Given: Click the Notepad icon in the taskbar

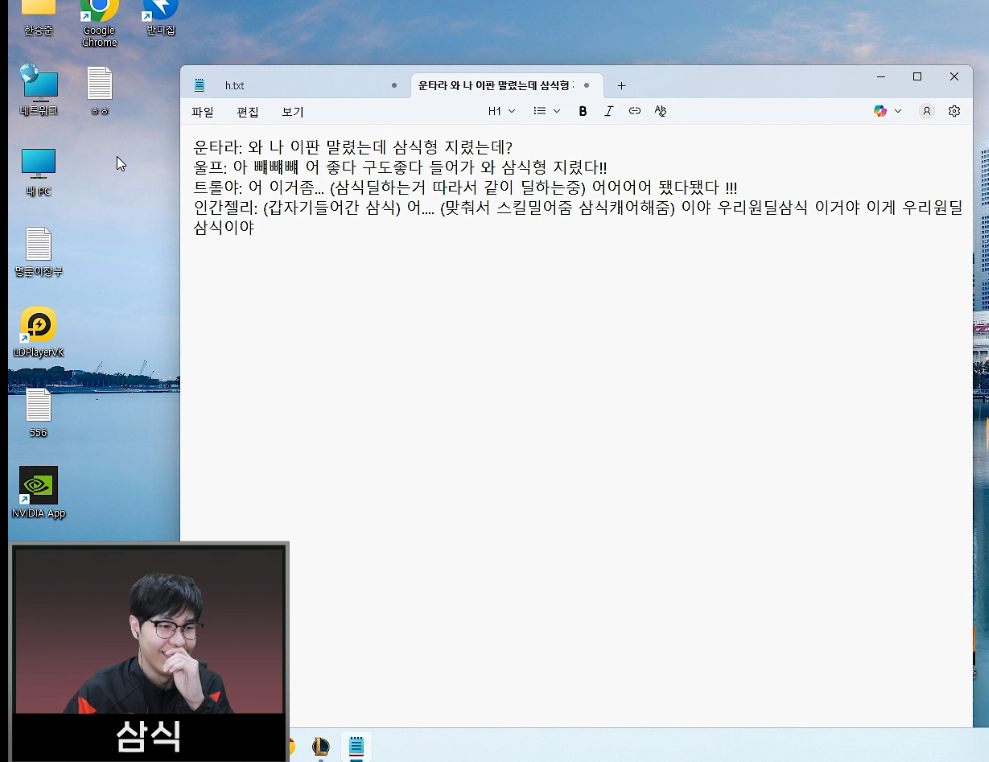Looking at the screenshot, I should pos(355,746).
